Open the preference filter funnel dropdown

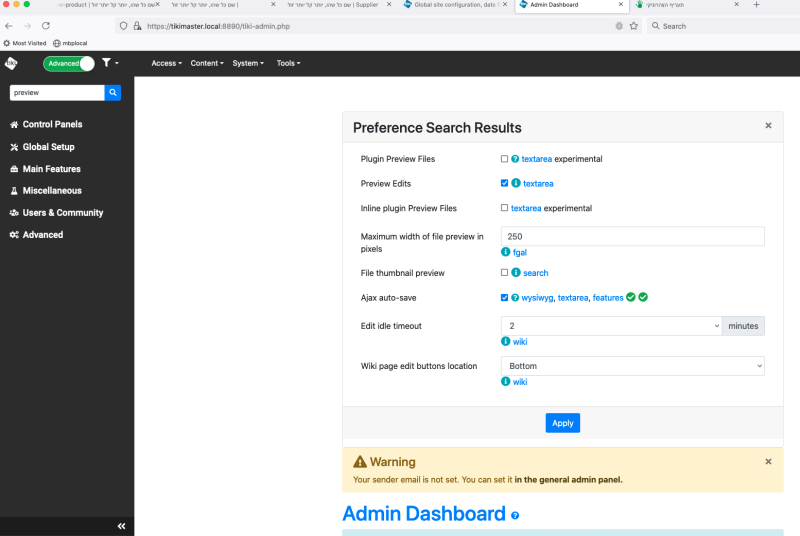tap(110, 63)
